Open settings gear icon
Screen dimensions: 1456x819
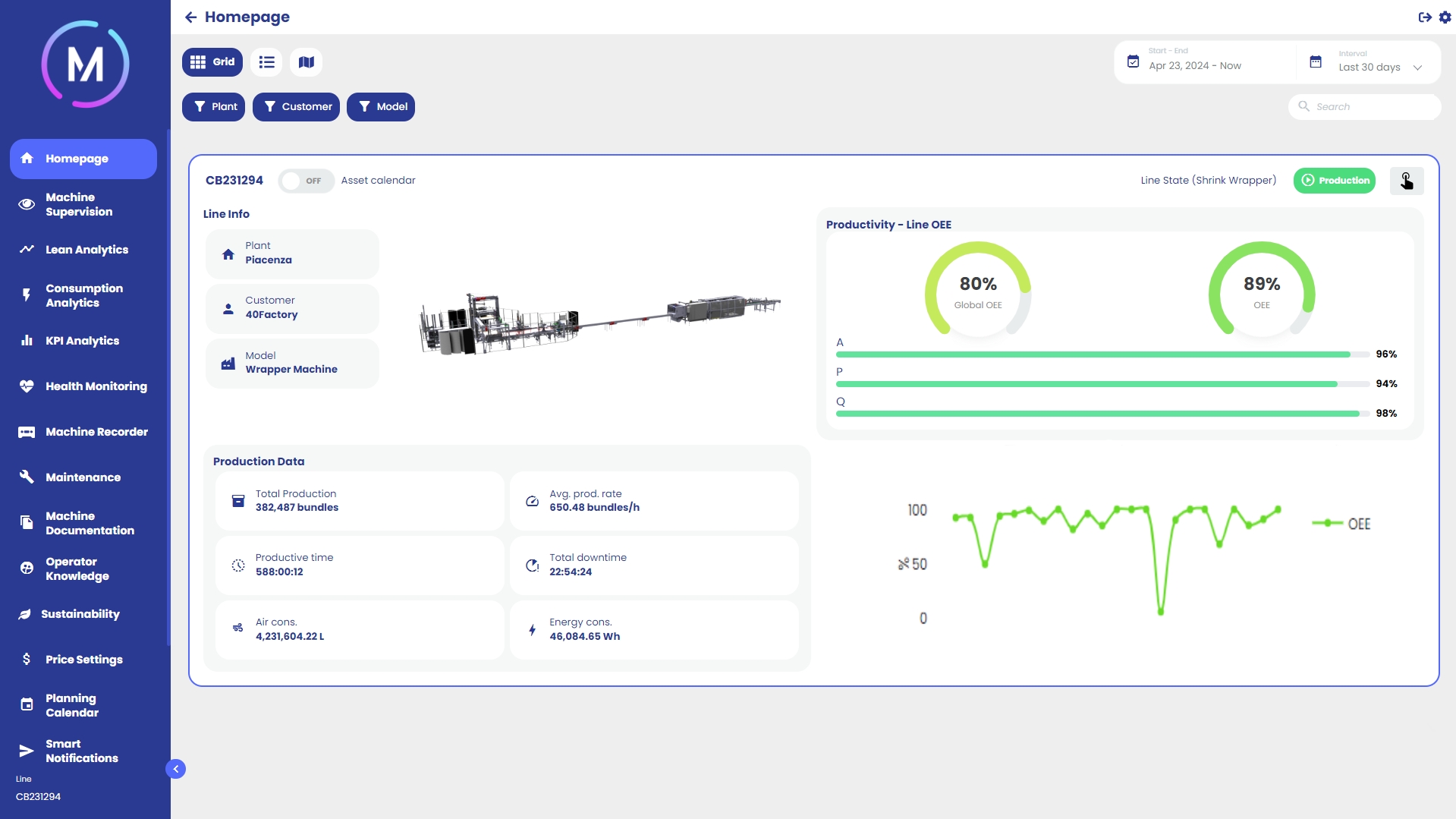[x=1445, y=17]
